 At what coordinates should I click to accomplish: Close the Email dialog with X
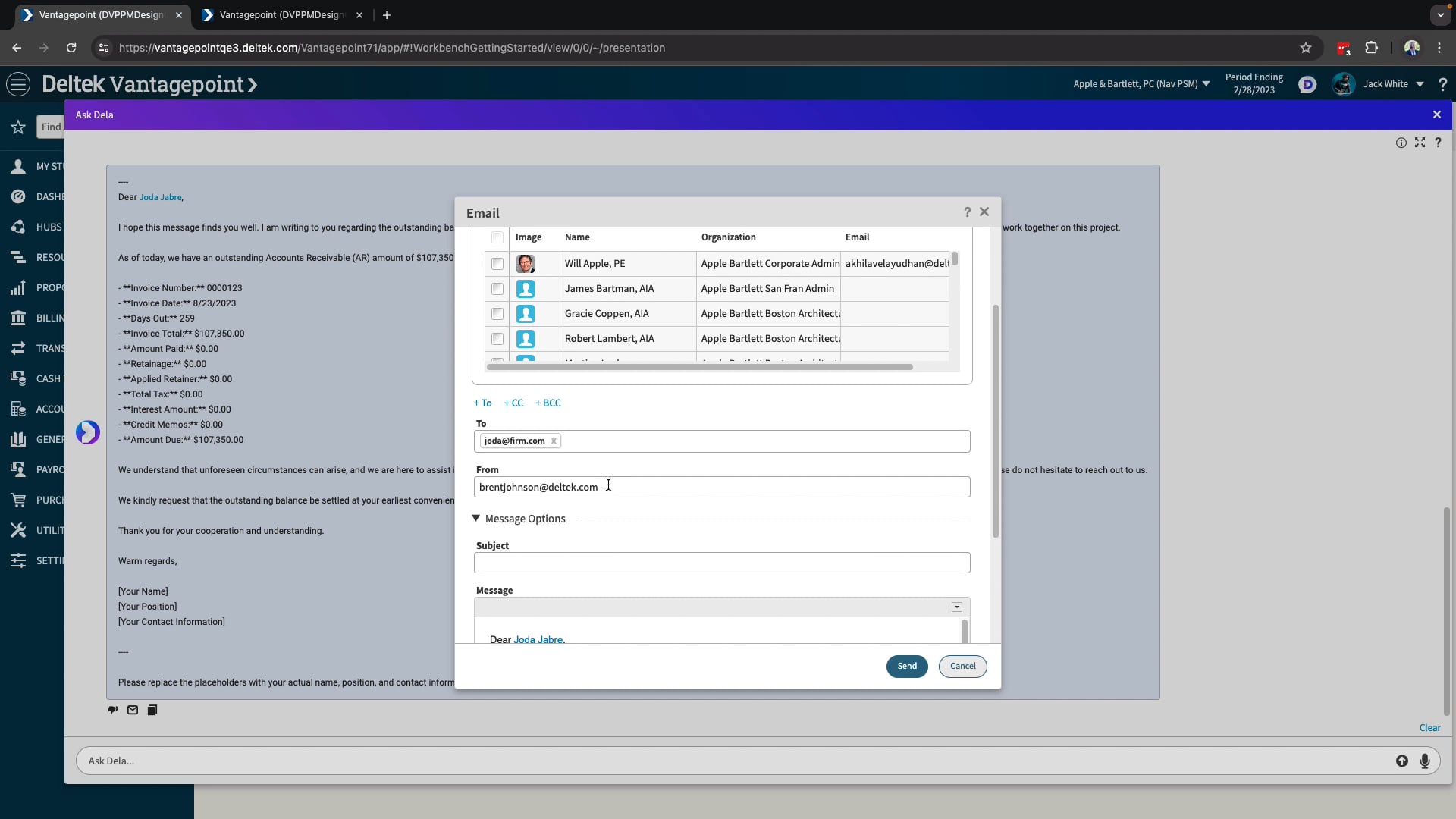[984, 212]
